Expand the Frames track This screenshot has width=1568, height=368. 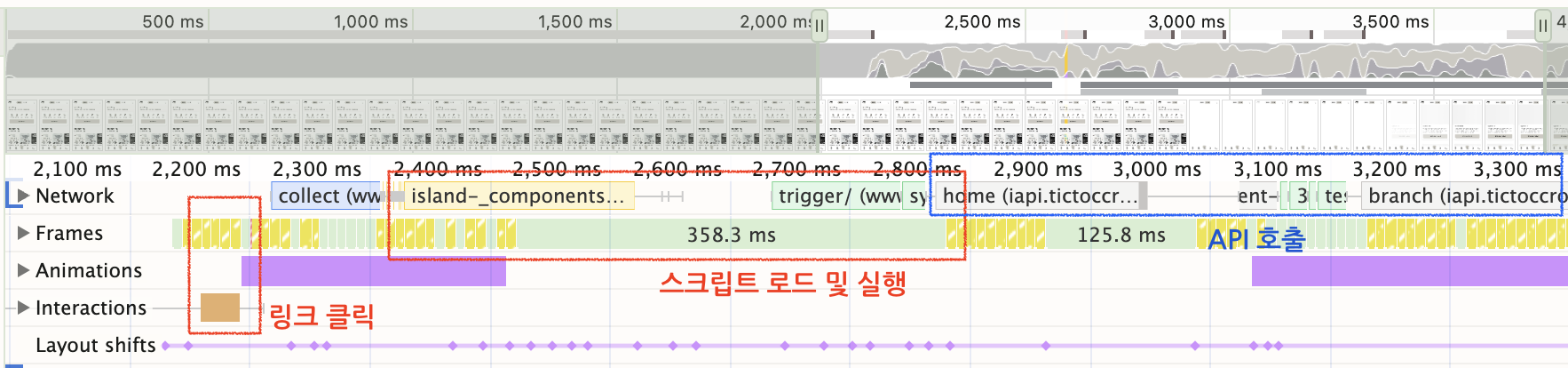click(24, 233)
